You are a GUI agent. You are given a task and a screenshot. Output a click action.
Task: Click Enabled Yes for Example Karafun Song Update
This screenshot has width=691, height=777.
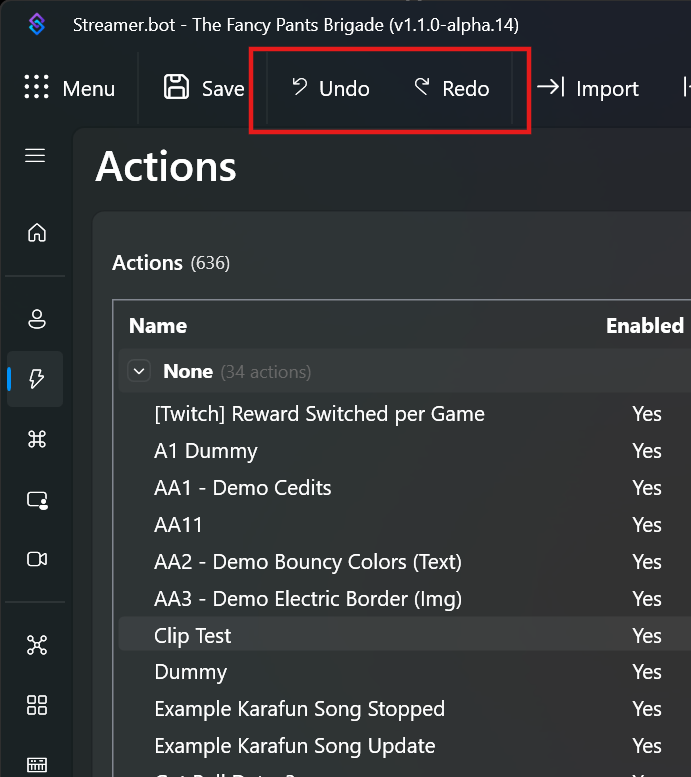646,746
